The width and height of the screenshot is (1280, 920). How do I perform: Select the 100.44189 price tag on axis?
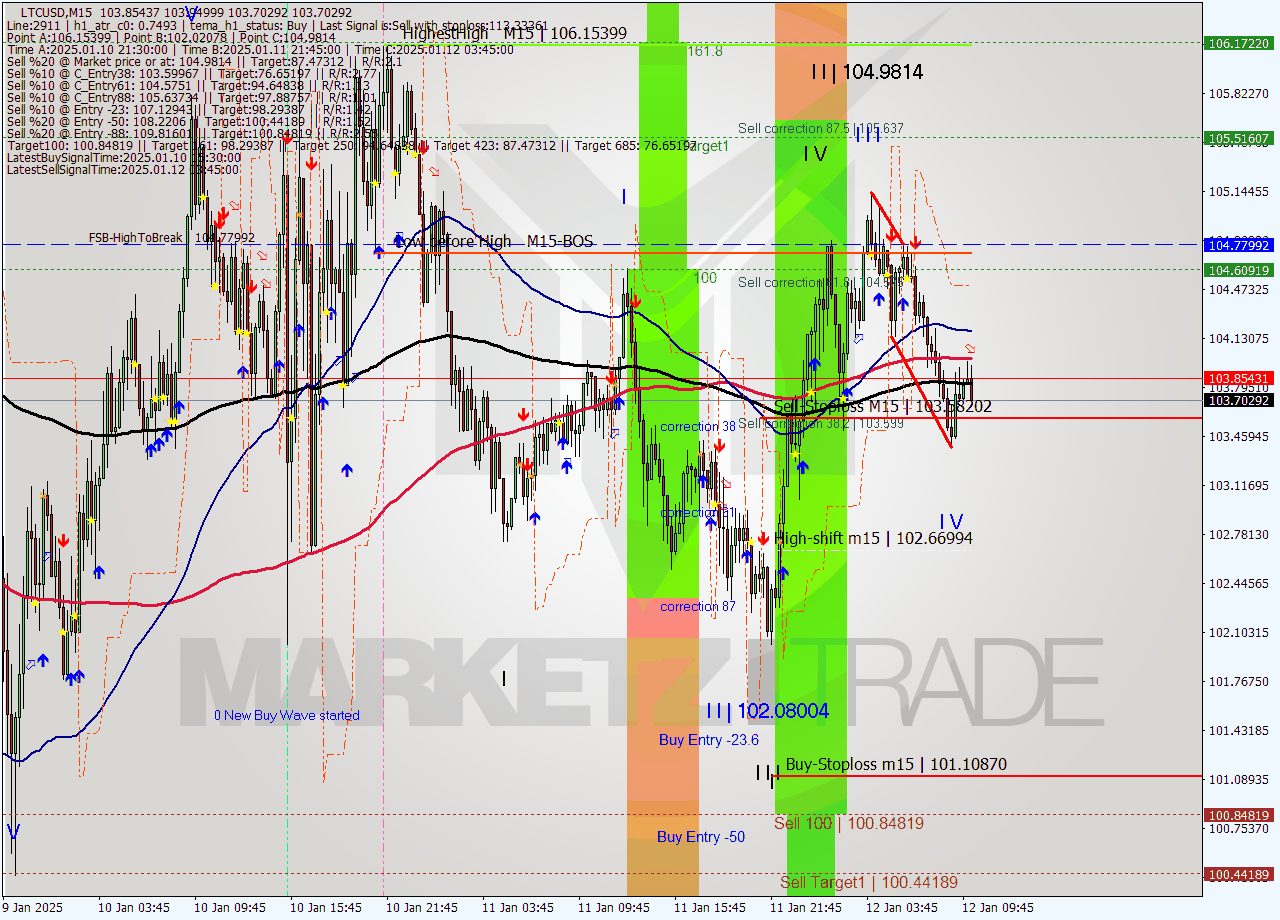click(x=1239, y=874)
